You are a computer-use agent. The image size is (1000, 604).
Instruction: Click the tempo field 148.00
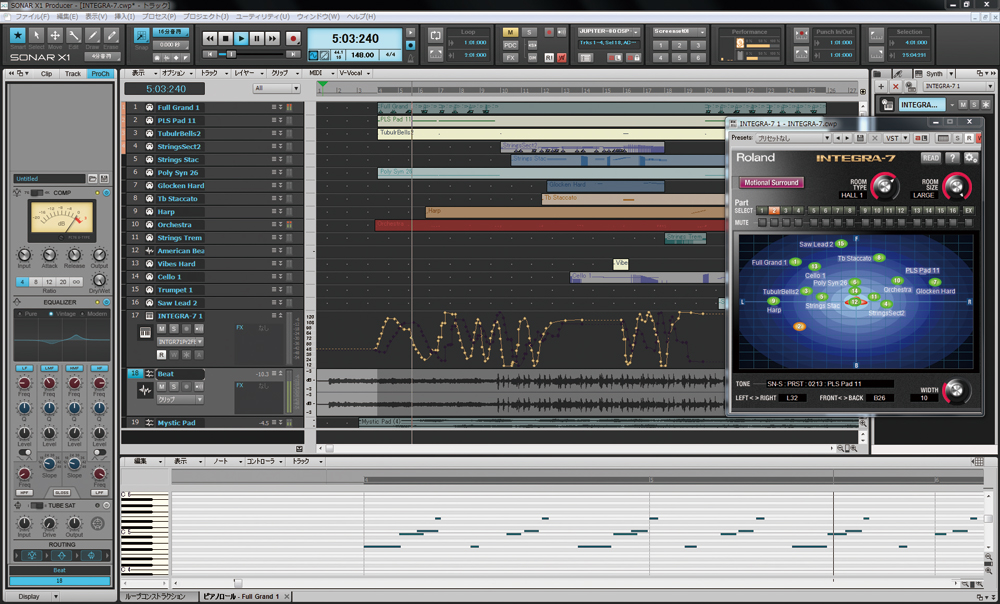tap(362, 55)
